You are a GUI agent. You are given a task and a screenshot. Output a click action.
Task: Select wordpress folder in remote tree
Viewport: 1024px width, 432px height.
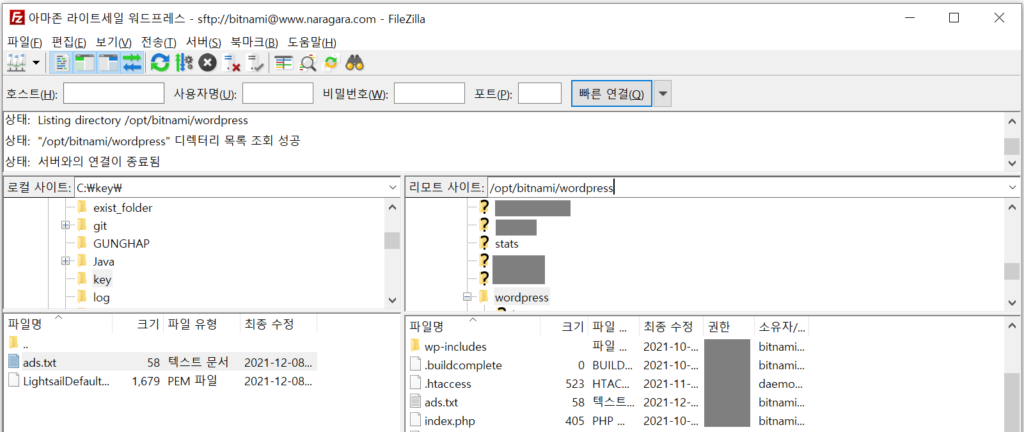coord(521,297)
